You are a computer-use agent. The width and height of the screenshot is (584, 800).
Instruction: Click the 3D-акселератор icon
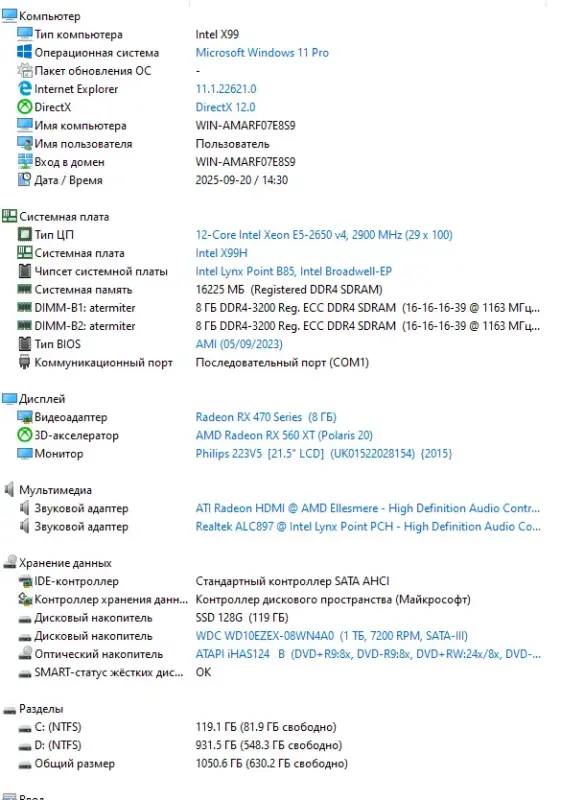pyautogui.click(x=24, y=435)
